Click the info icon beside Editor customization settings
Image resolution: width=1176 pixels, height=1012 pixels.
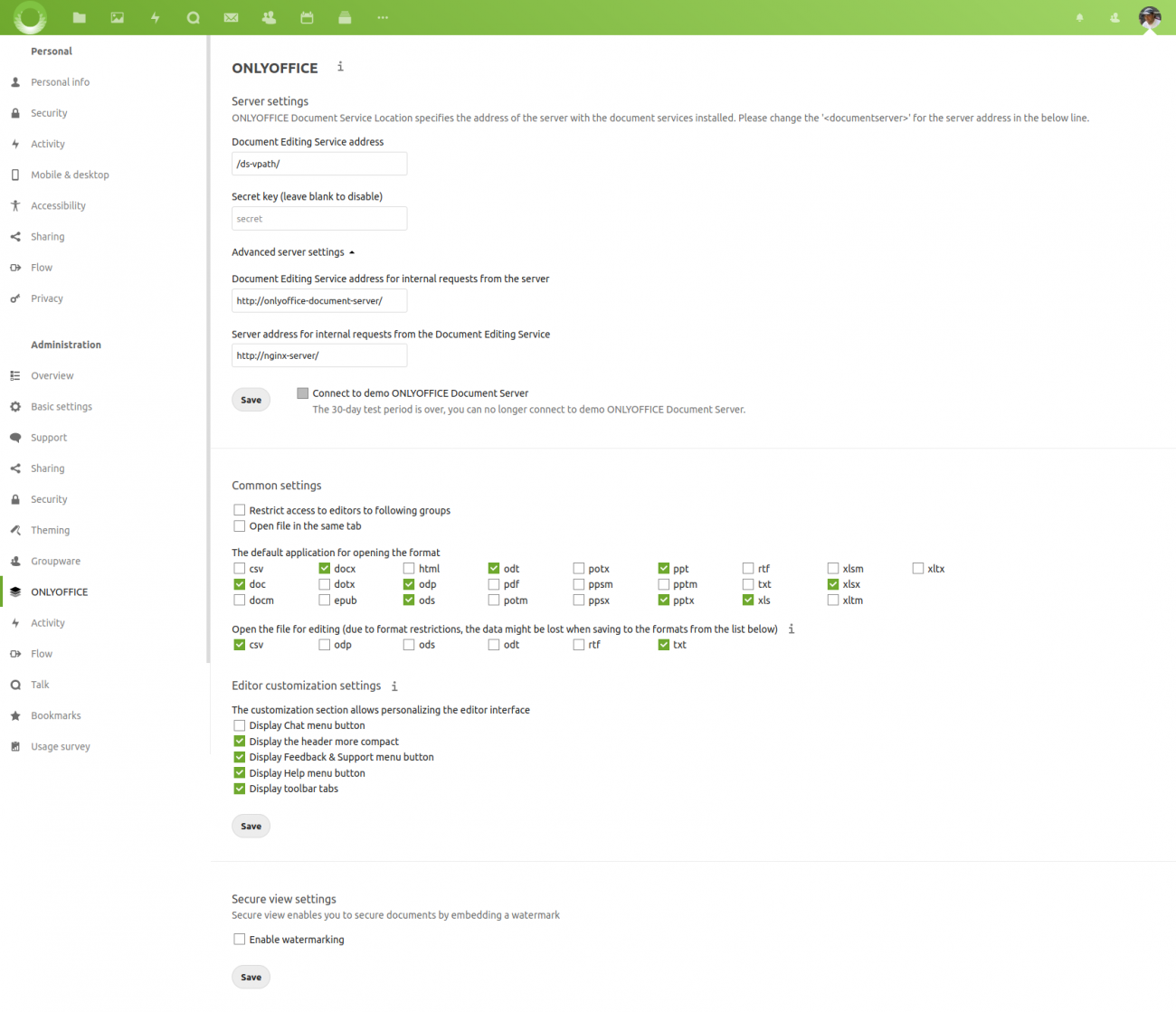coord(394,686)
